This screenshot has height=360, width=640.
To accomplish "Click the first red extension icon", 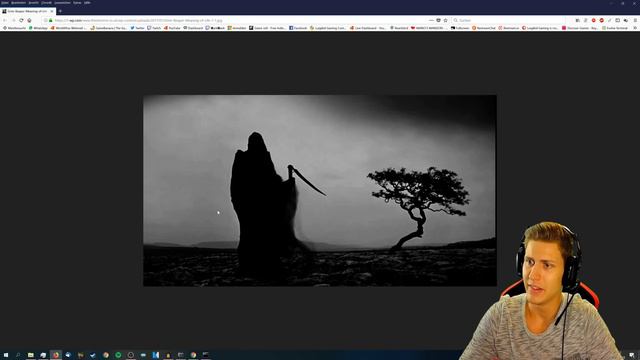I will (x=593, y=20).
